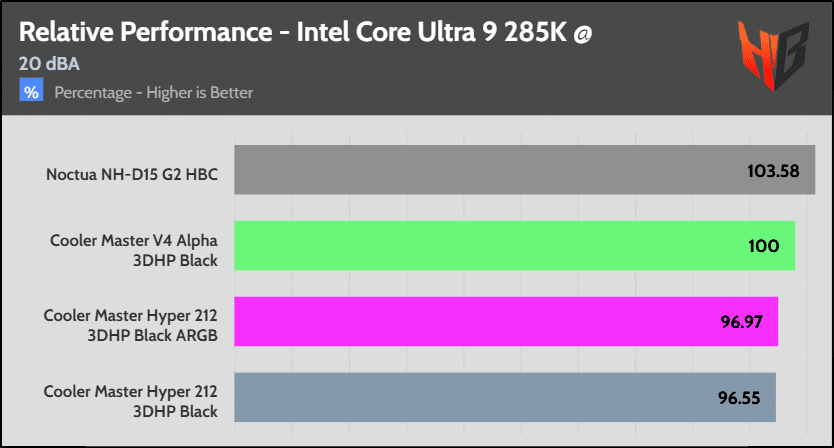
Task: Click the magenta Hyper 212 ARGB bar
Action: point(480,322)
